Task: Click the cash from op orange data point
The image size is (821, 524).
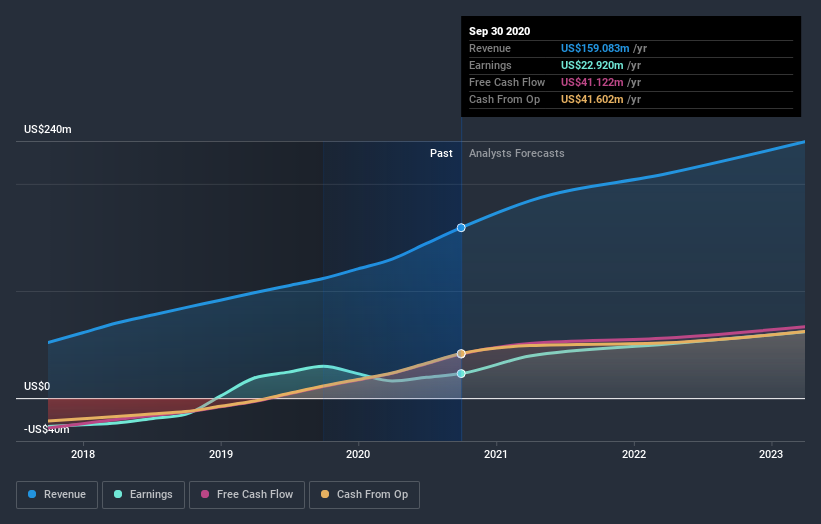Action: (x=461, y=354)
